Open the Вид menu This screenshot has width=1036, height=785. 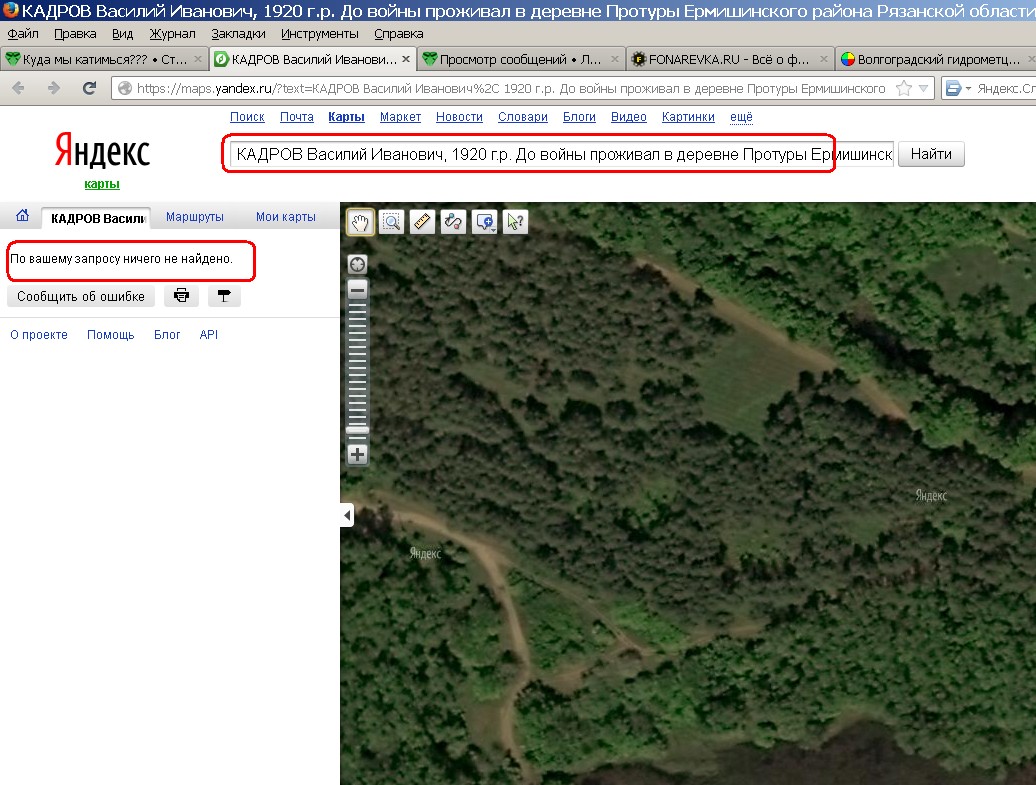[122, 34]
